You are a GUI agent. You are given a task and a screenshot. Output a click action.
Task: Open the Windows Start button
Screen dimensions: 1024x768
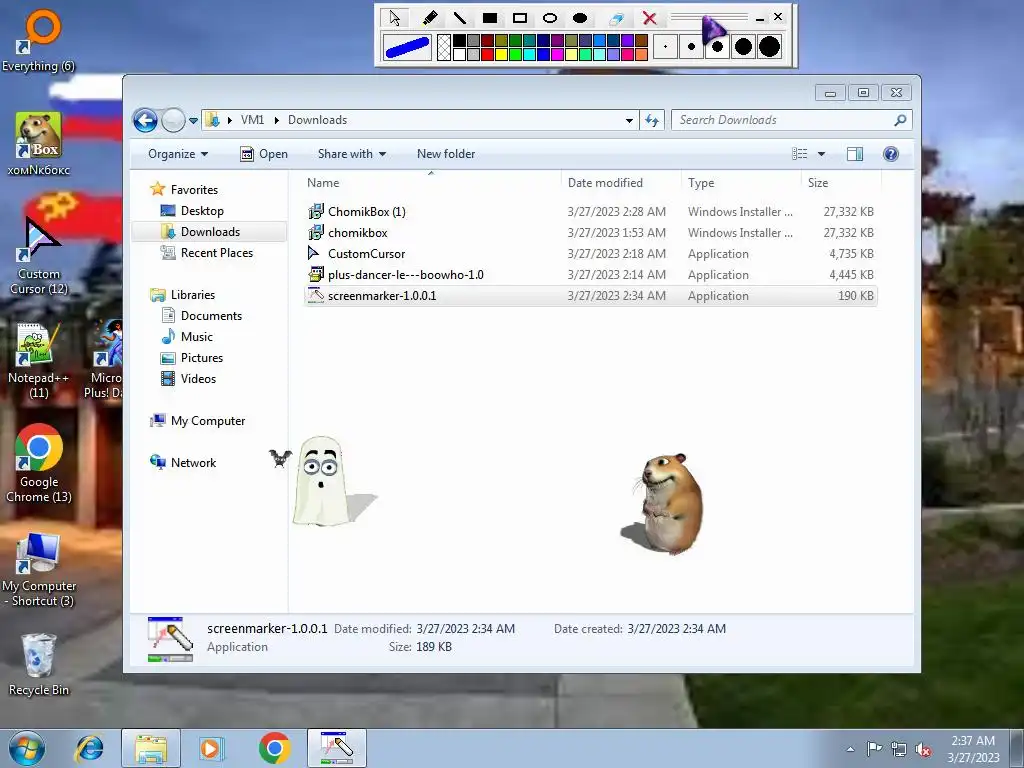(x=27, y=748)
